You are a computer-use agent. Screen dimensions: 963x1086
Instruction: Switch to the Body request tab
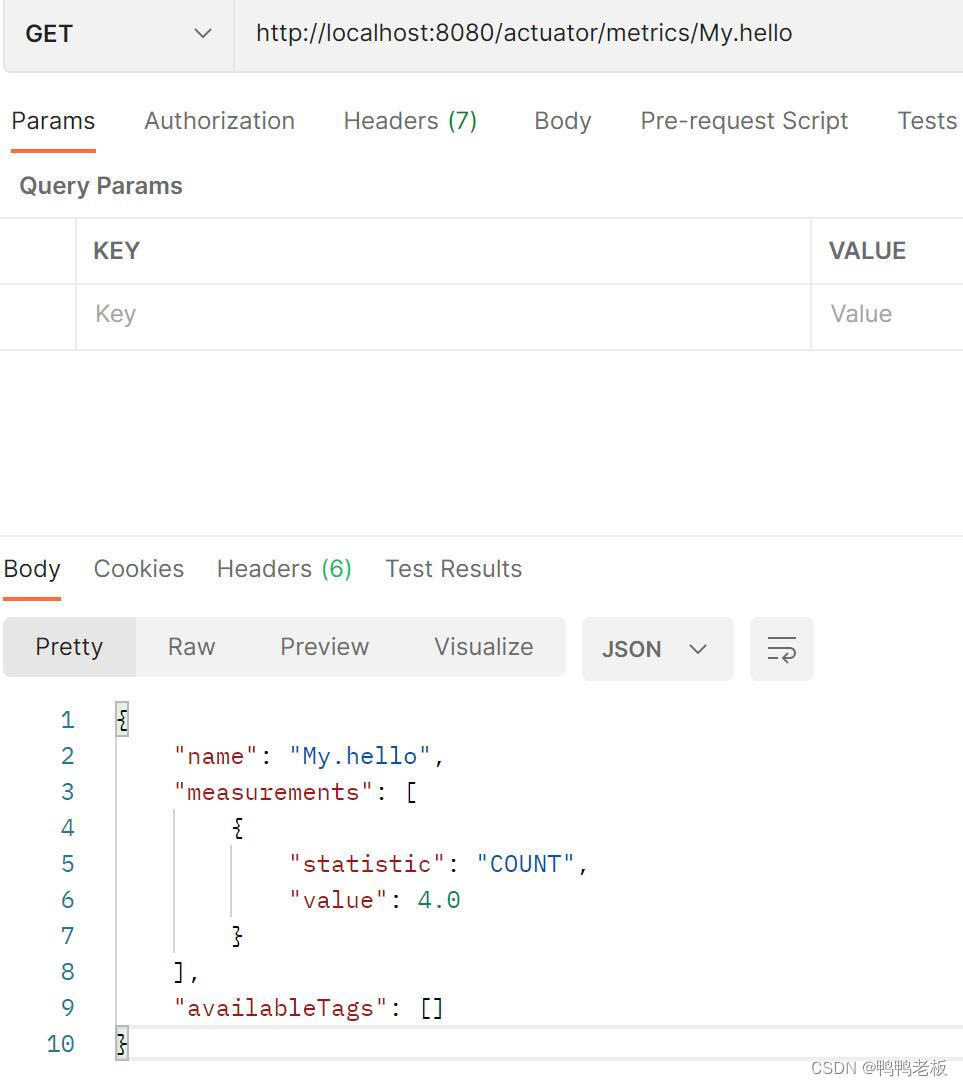click(562, 120)
